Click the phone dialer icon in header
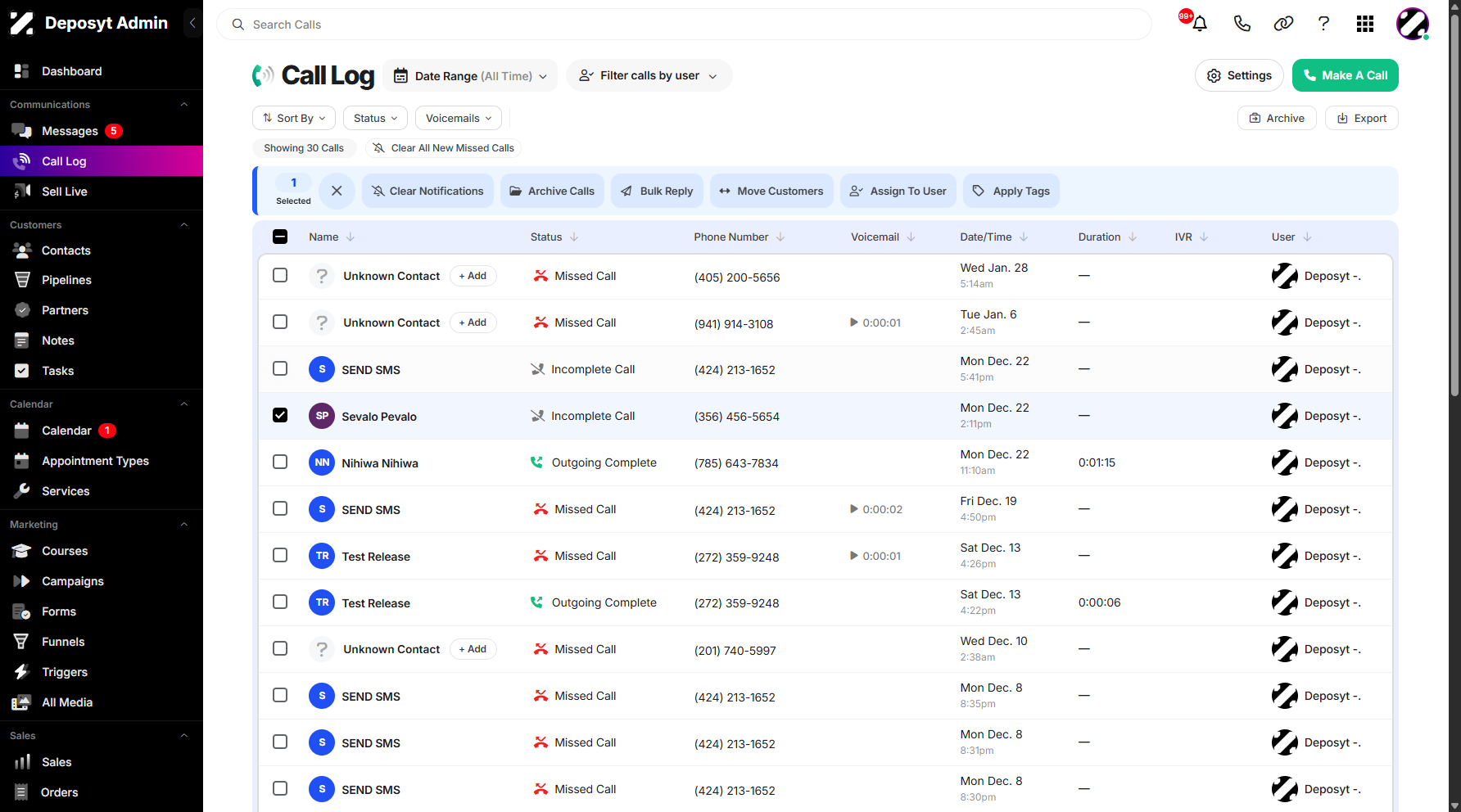 (1242, 24)
